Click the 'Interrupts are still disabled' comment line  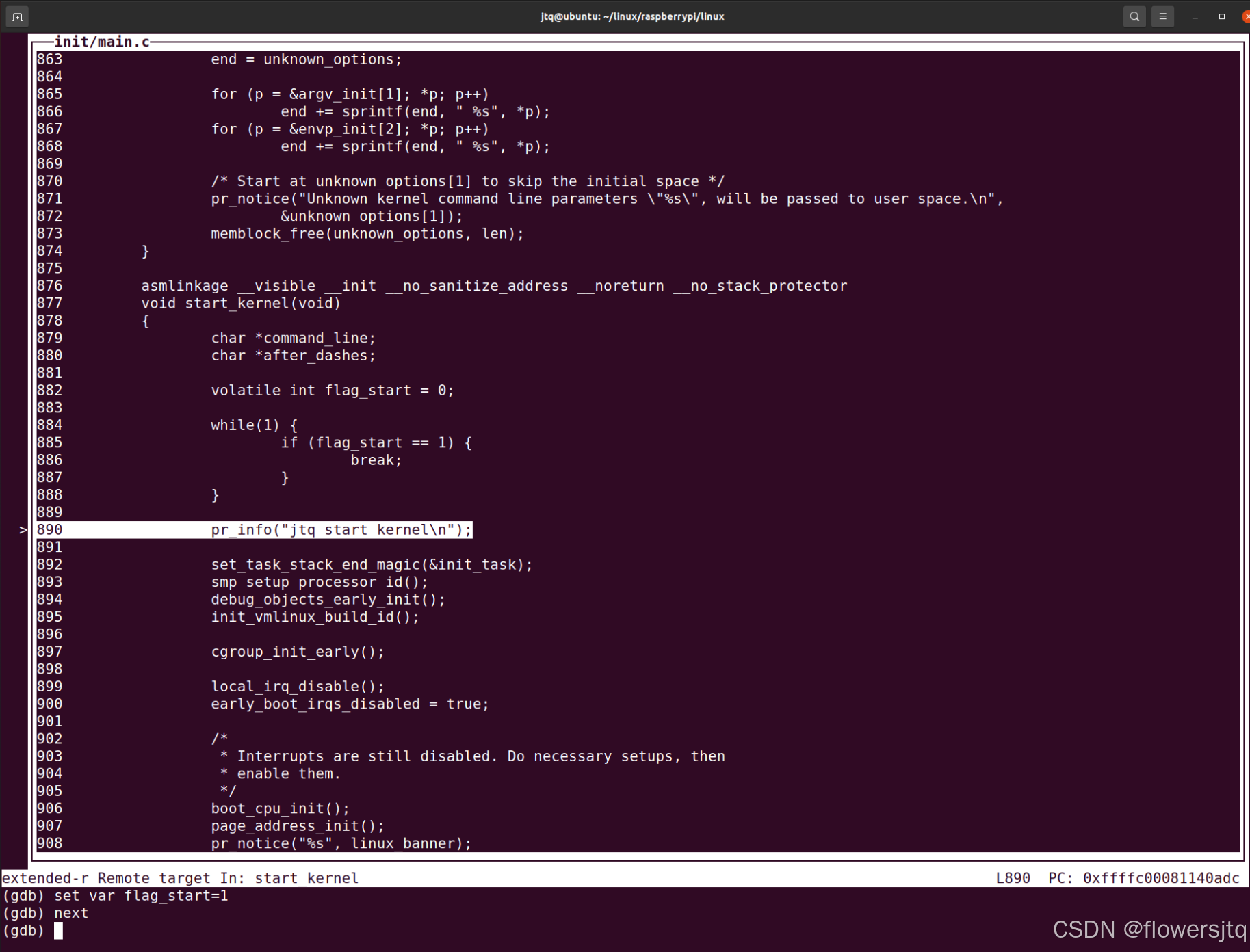point(472,756)
